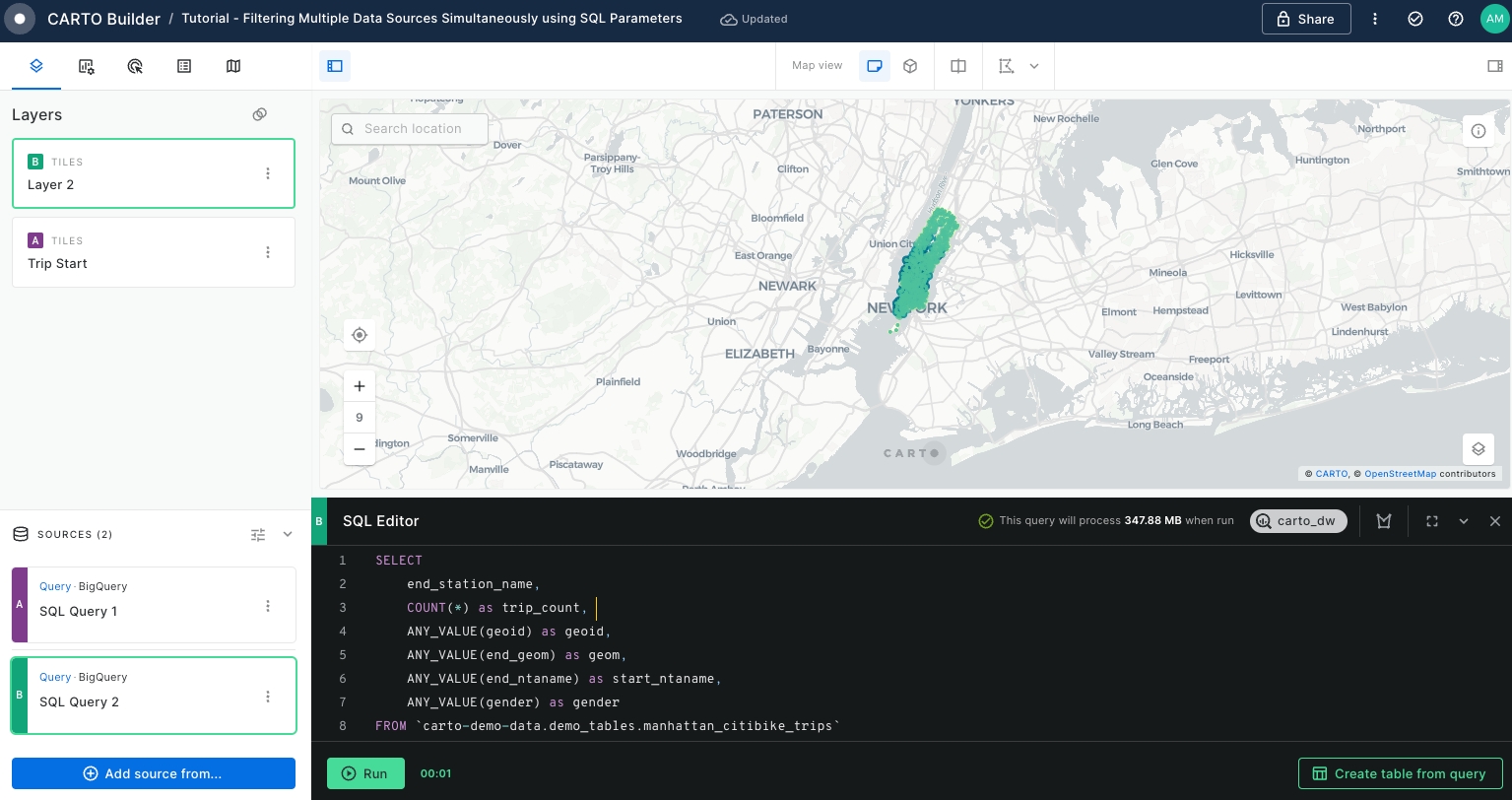Click the FROM table name on line 8

coord(627,726)
